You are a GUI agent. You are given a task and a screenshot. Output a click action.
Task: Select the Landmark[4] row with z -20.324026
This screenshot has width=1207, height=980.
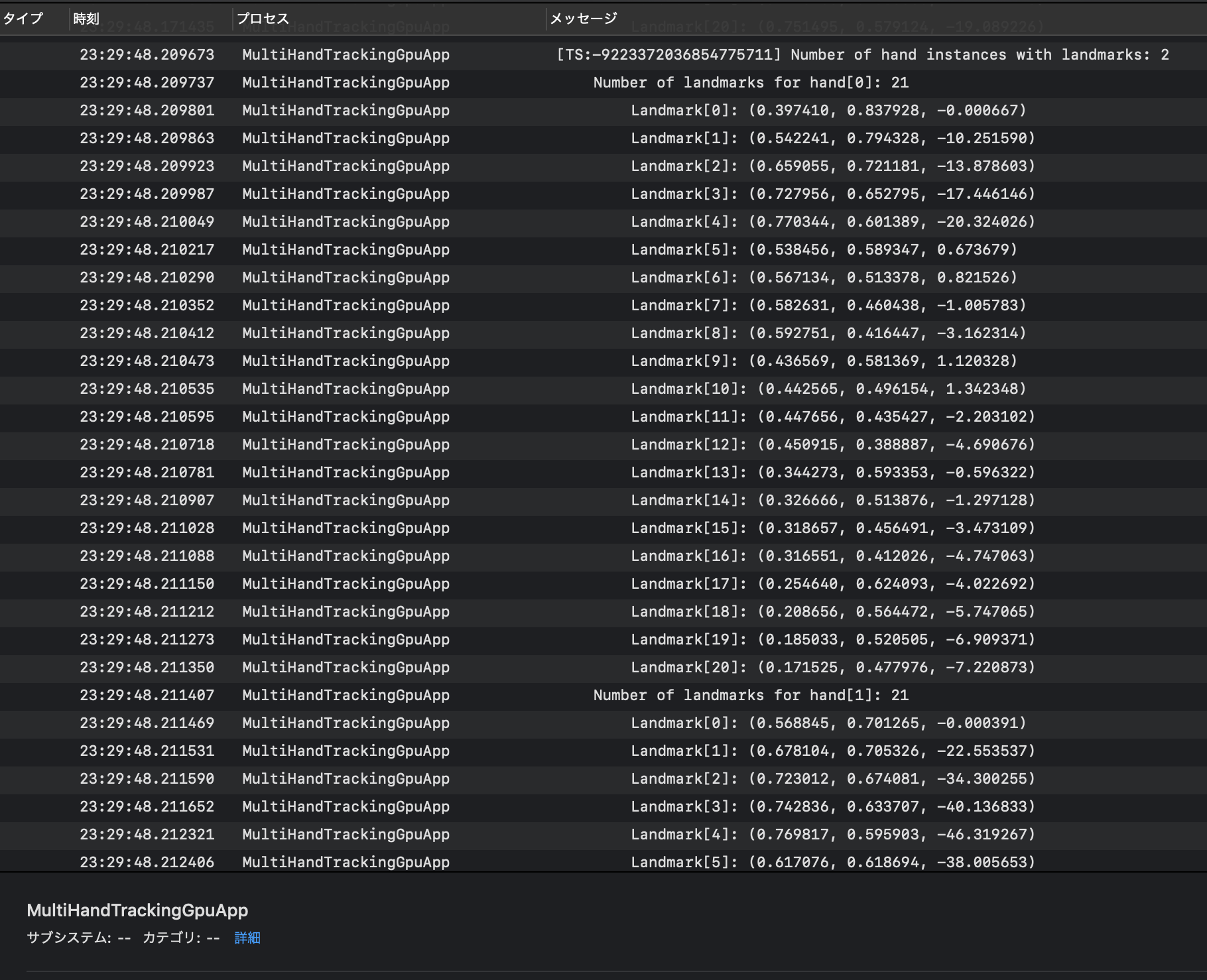pos(832,222)
